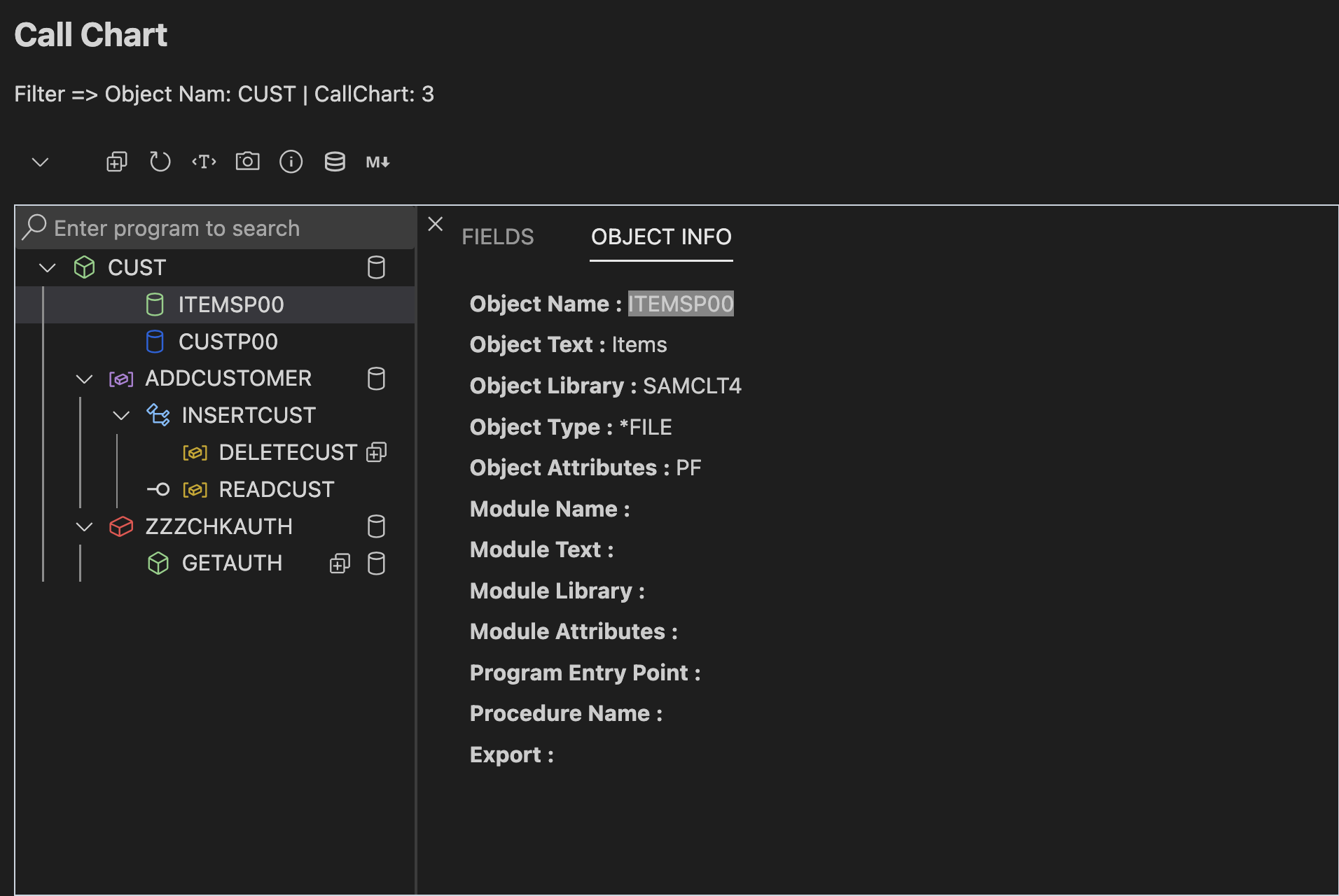
Task: Select the OBJECT INFO tab
Action: (660, 237)
